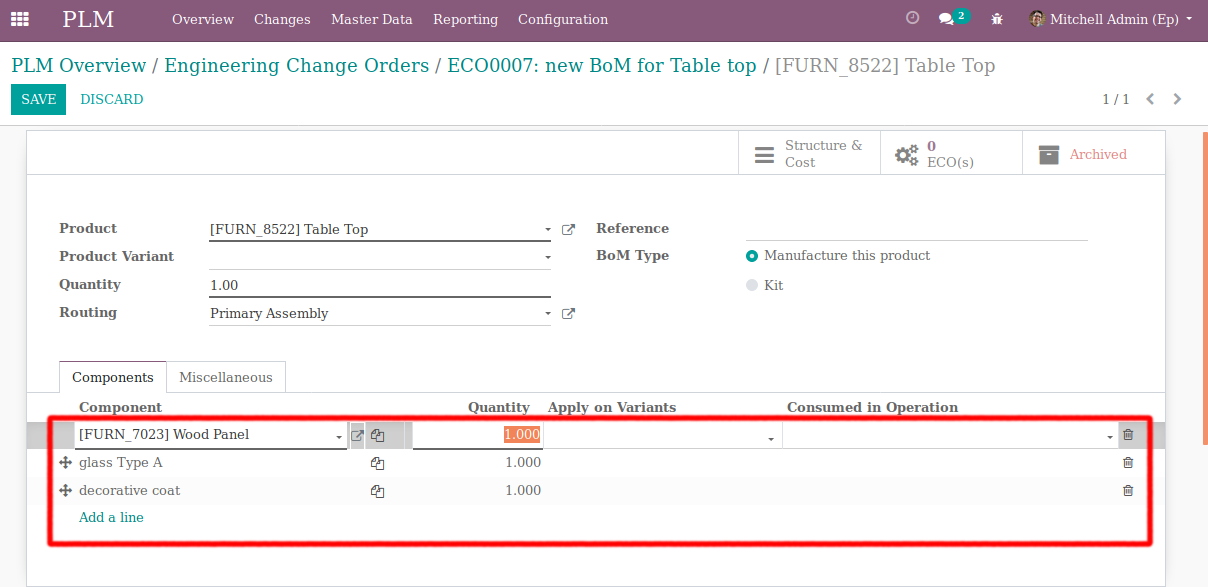The width and height of the screenshot is (1208, 587).
Task: Open the 0 ECO(s) stat button
Action: 951,154
